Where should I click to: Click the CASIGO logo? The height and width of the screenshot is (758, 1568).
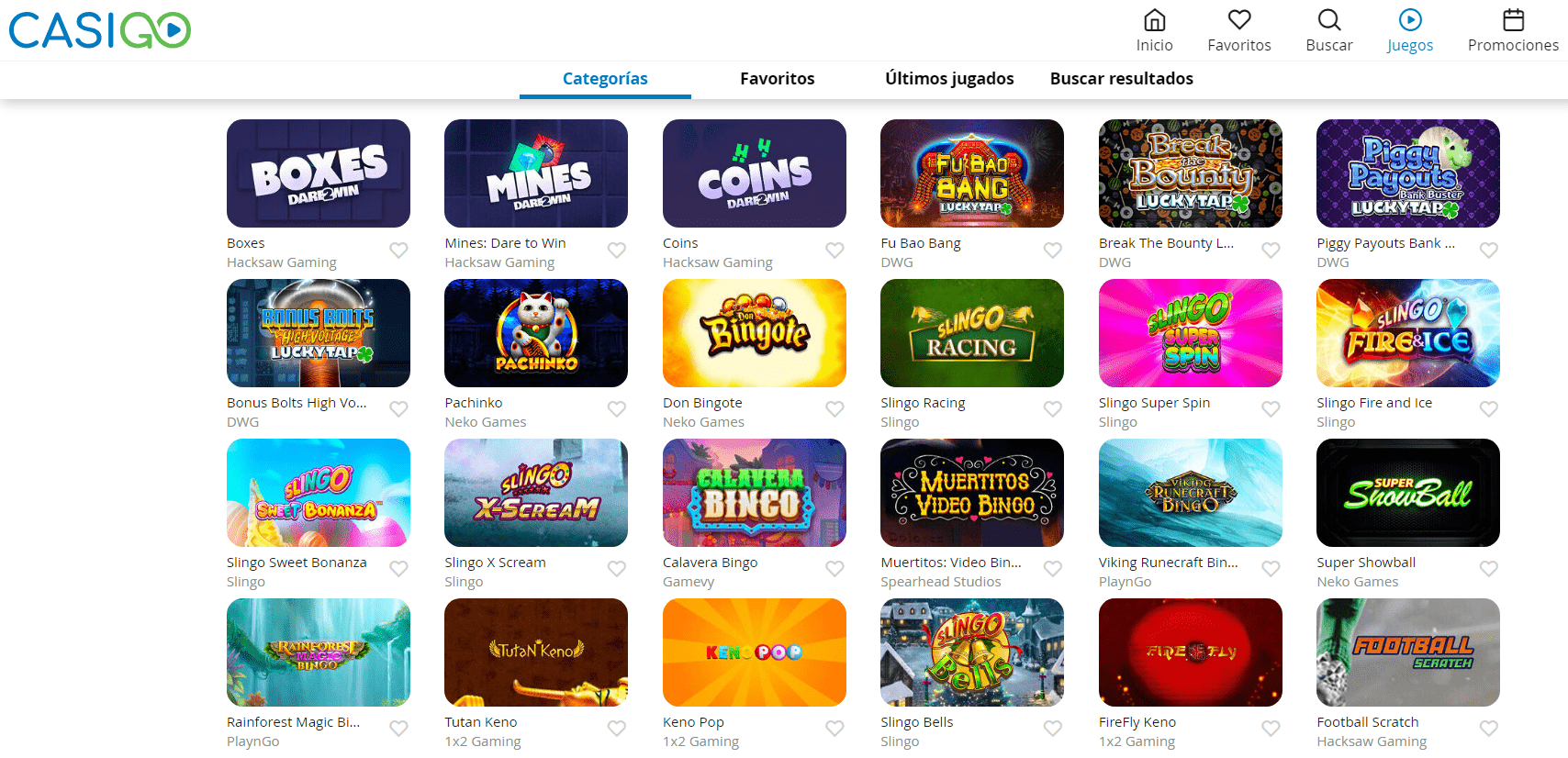100,30
